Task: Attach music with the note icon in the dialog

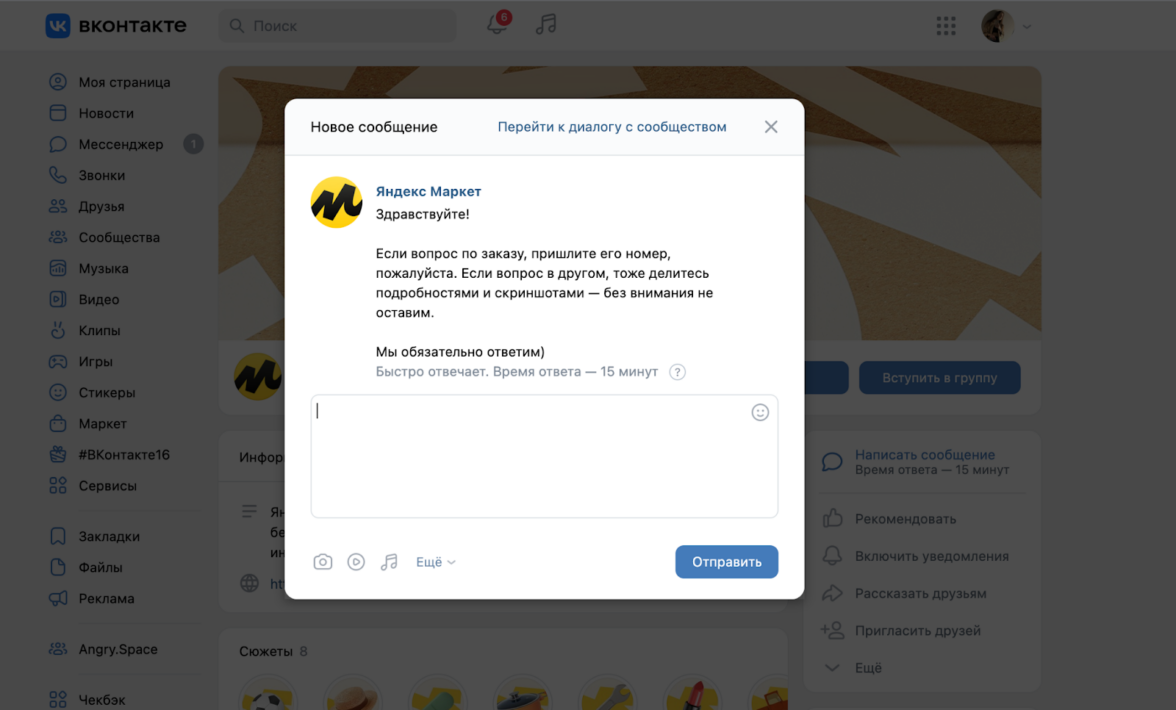Action: pos(388,562)
